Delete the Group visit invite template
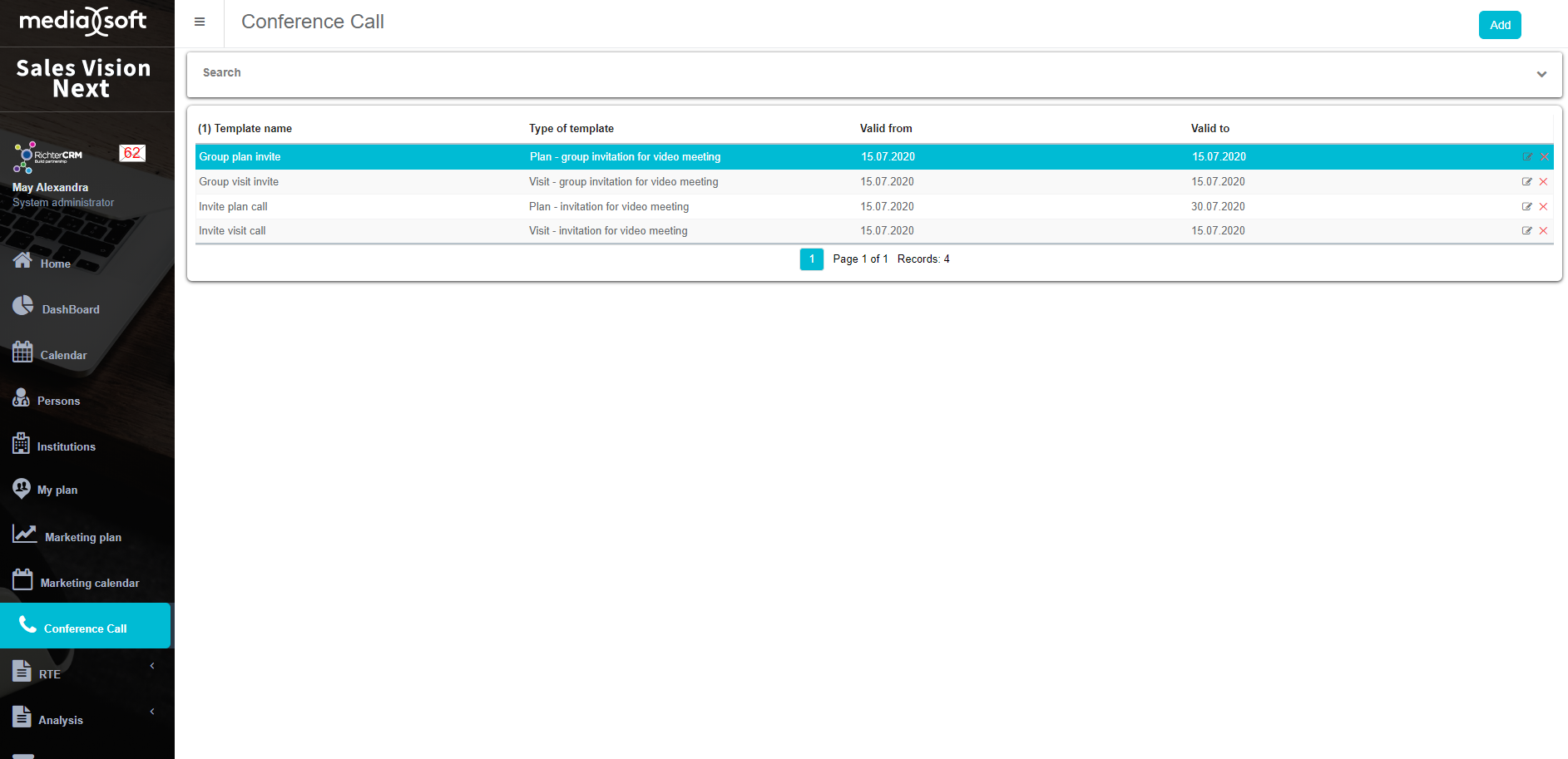This screenshot has width=1568, height=759. click(1543, 182)
